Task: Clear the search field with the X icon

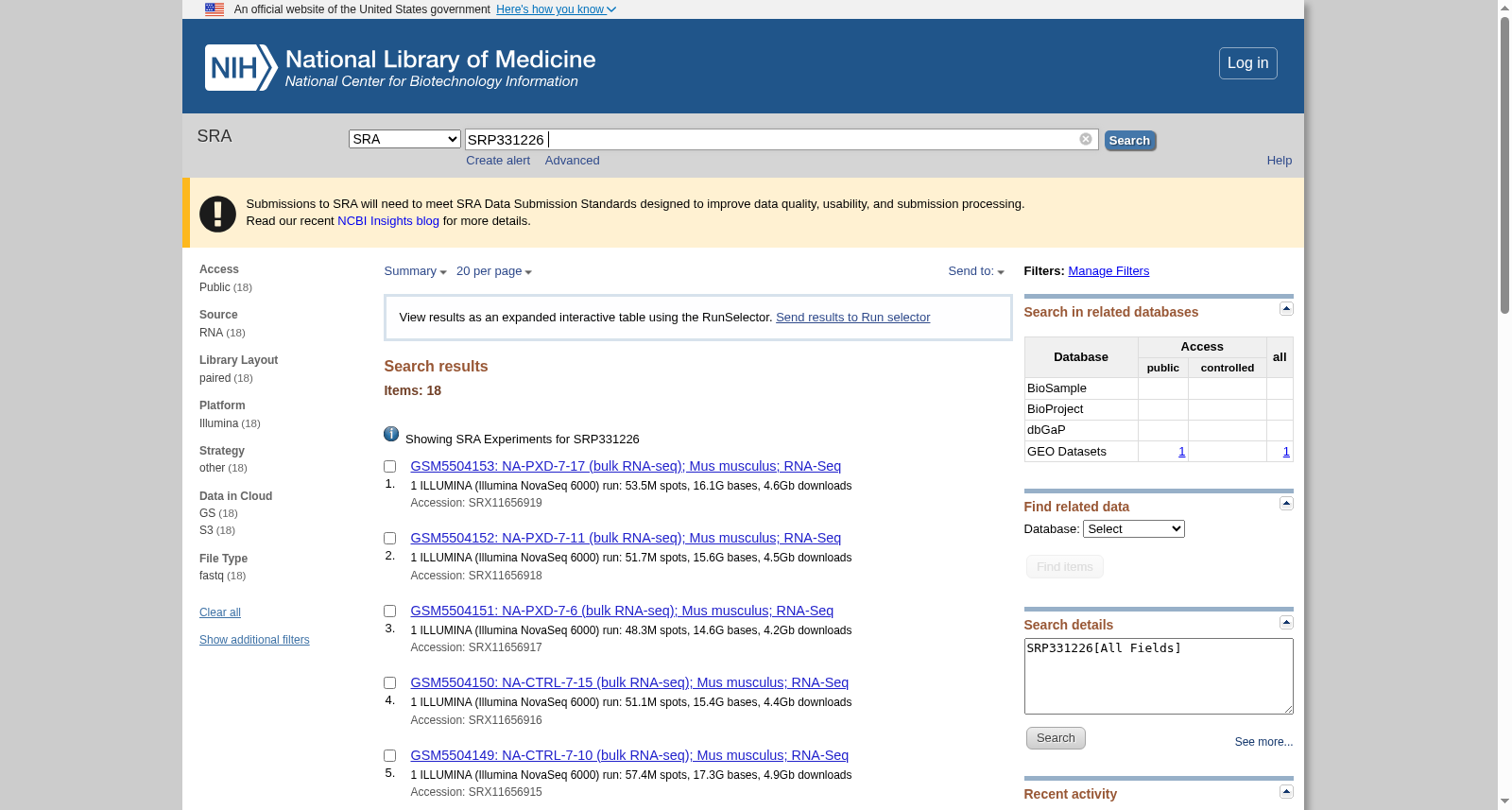Action: (x=1086, y=139)
